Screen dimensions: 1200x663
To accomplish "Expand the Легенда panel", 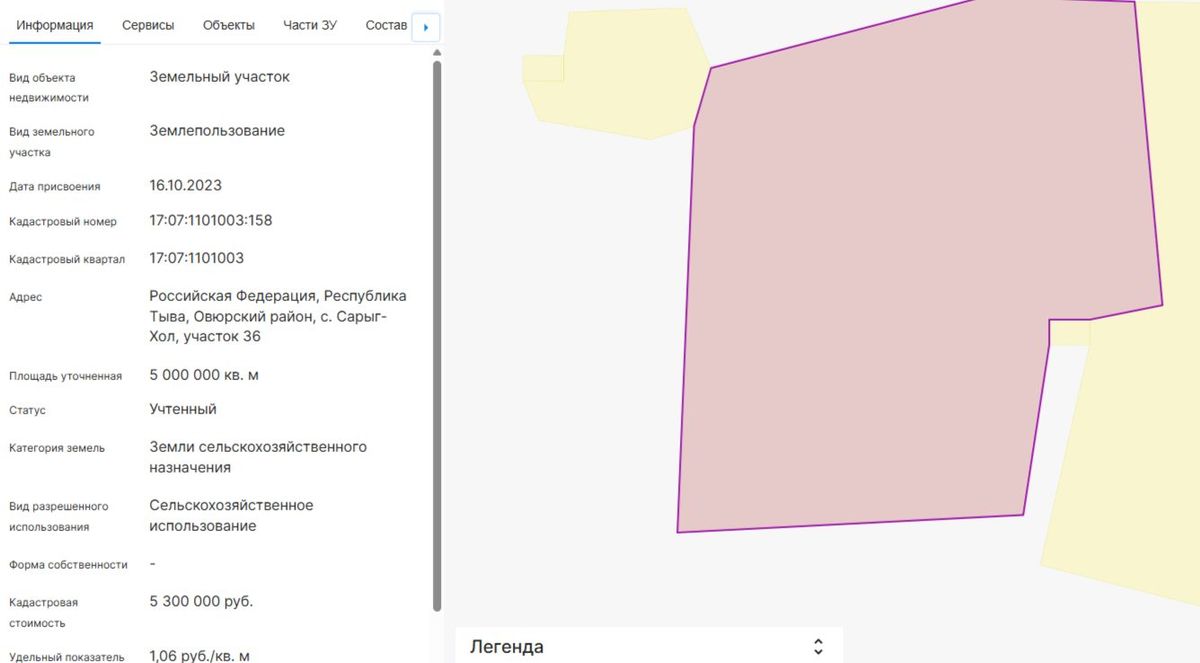I will (818, 646).
